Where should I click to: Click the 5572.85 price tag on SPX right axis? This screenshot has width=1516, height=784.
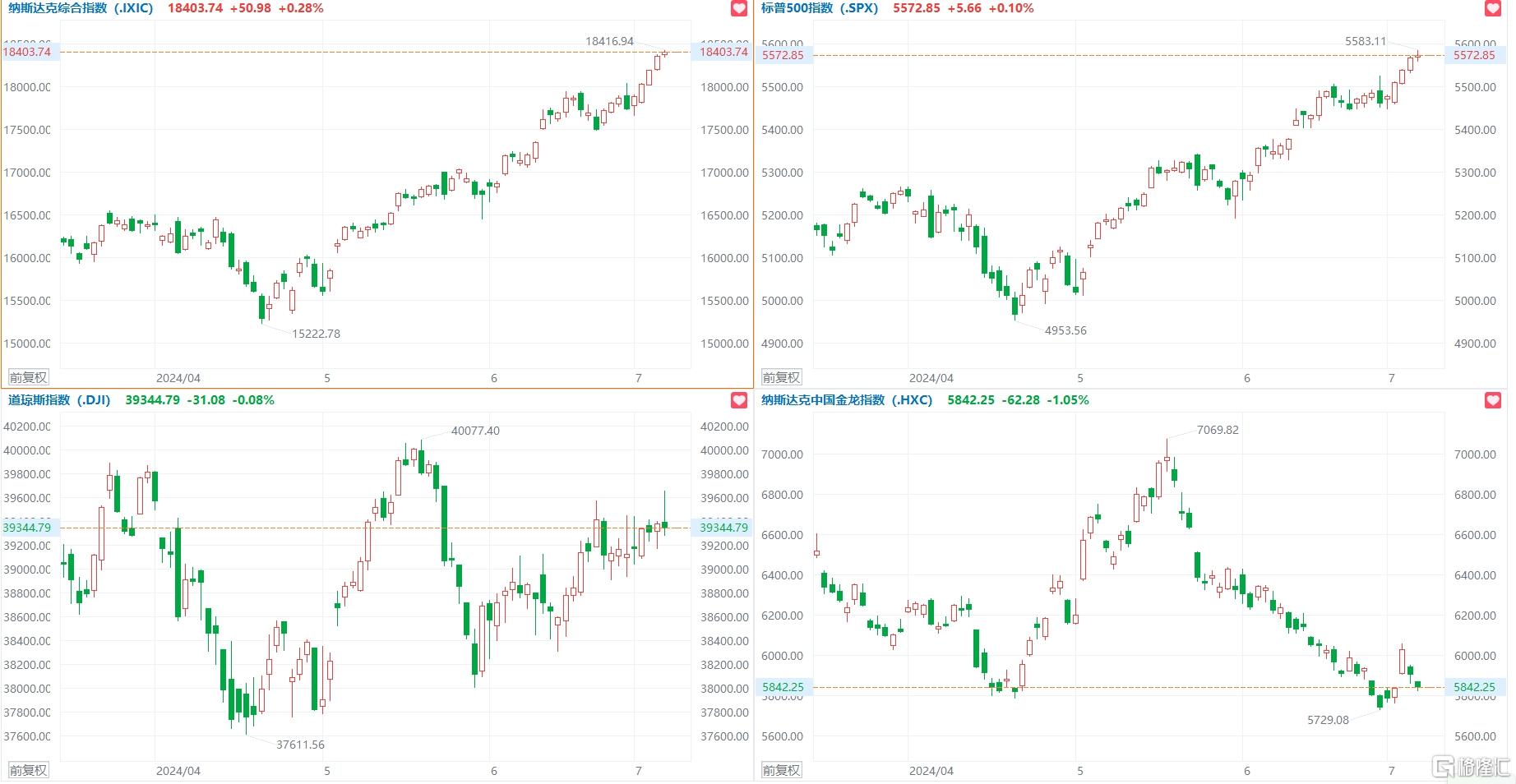(1474, 55)
